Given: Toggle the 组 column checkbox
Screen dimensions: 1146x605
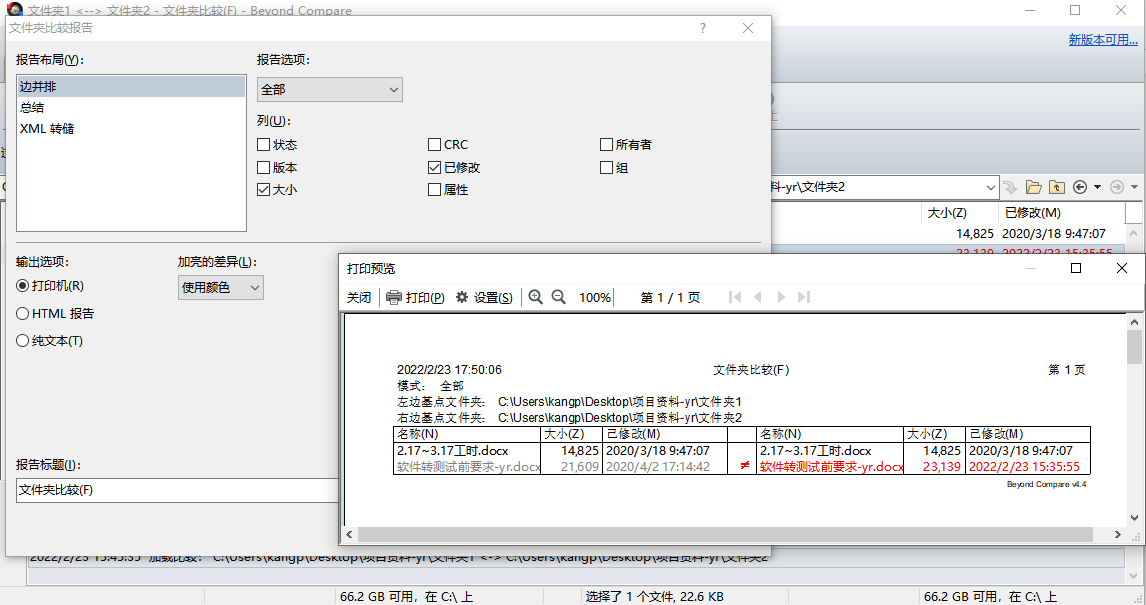Looking at the screenshot, I should [x=606, y=167].
